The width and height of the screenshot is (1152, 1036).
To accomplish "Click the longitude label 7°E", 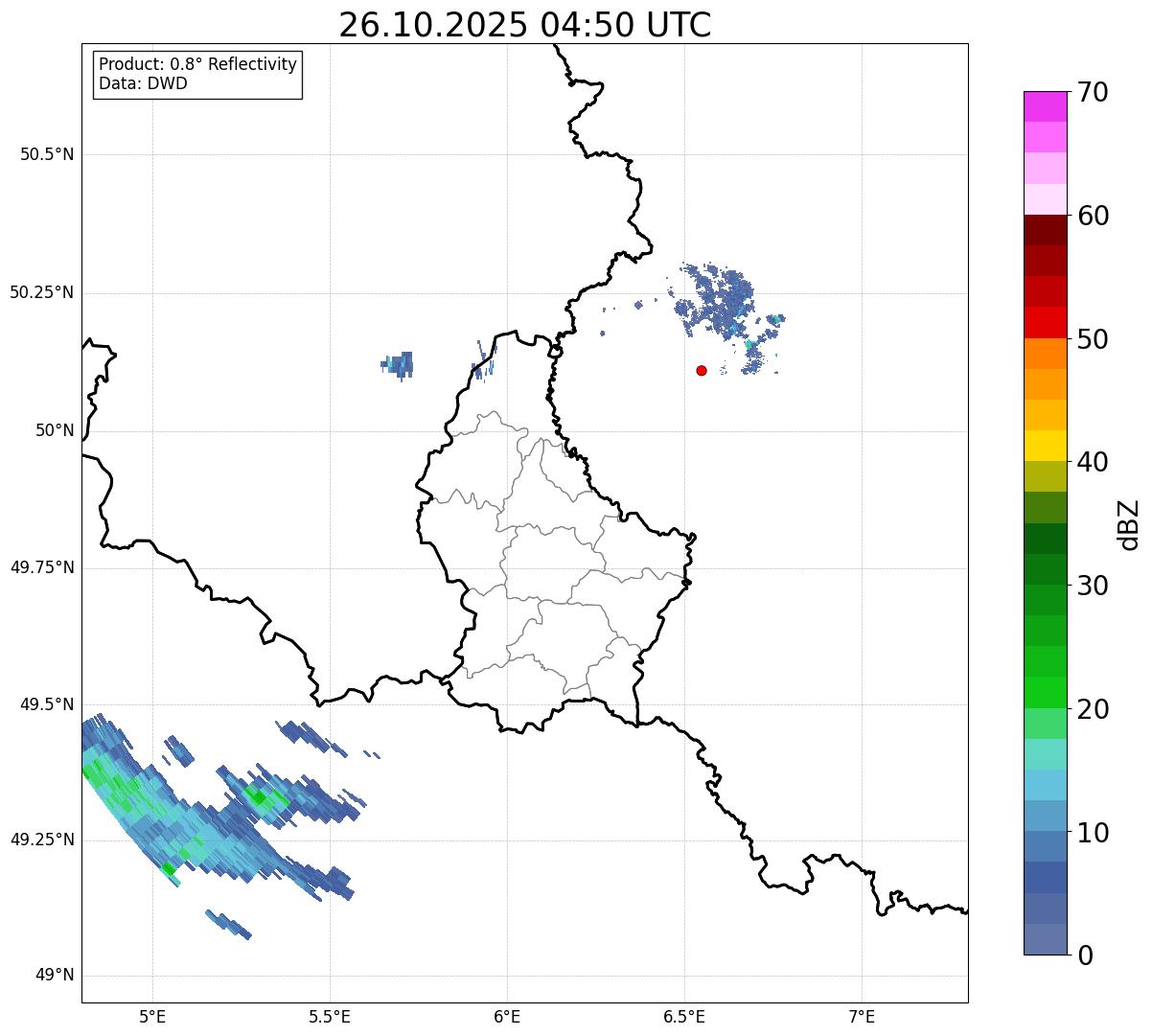I will (862, 1016).
